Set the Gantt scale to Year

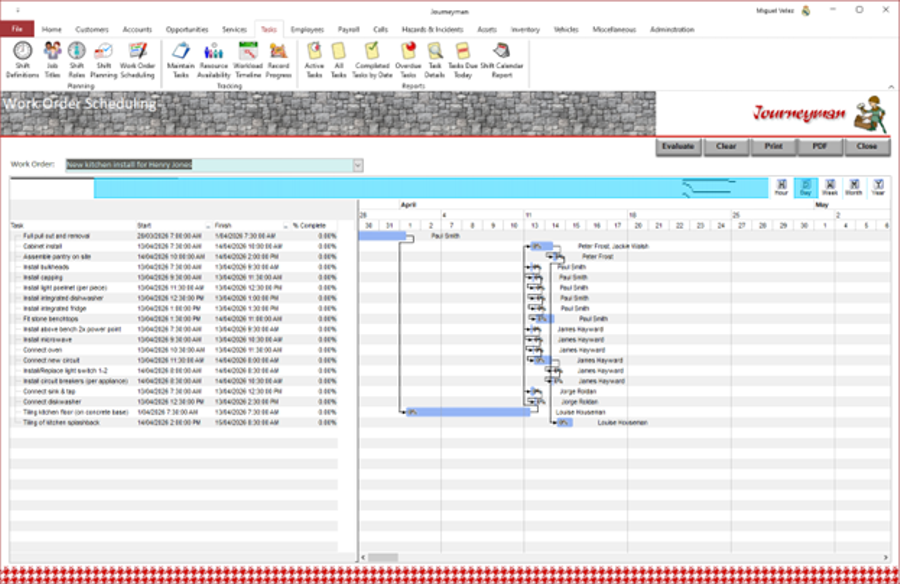(x=878, y=187)
